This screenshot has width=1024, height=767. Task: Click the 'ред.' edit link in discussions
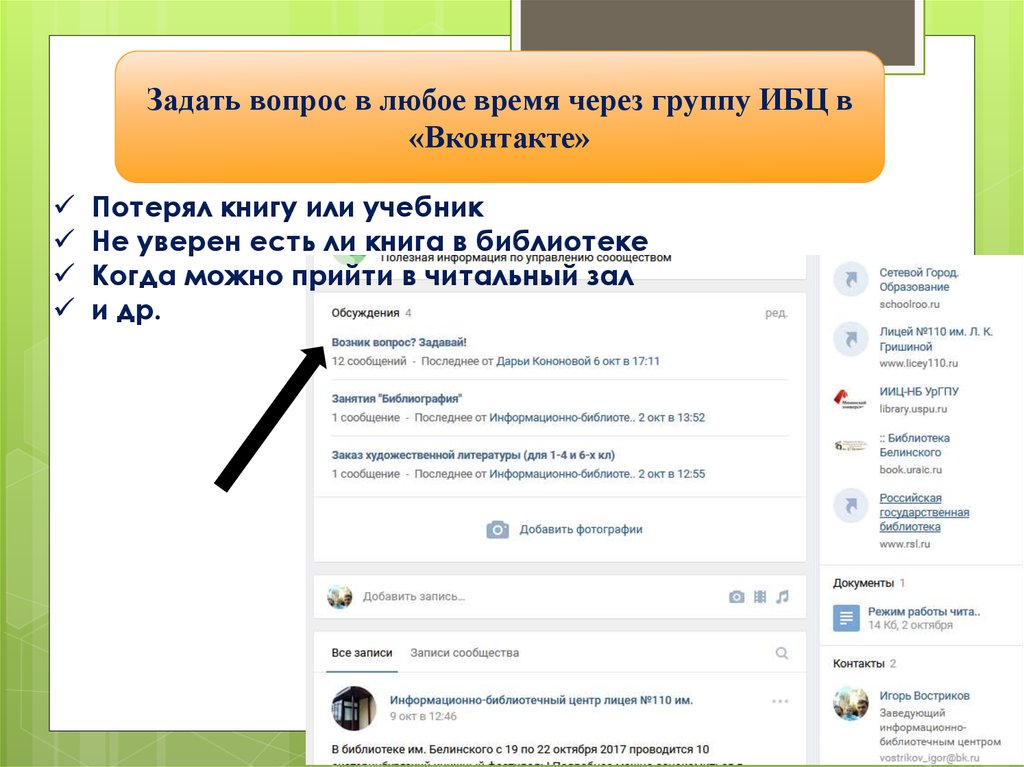click(776, 313)
